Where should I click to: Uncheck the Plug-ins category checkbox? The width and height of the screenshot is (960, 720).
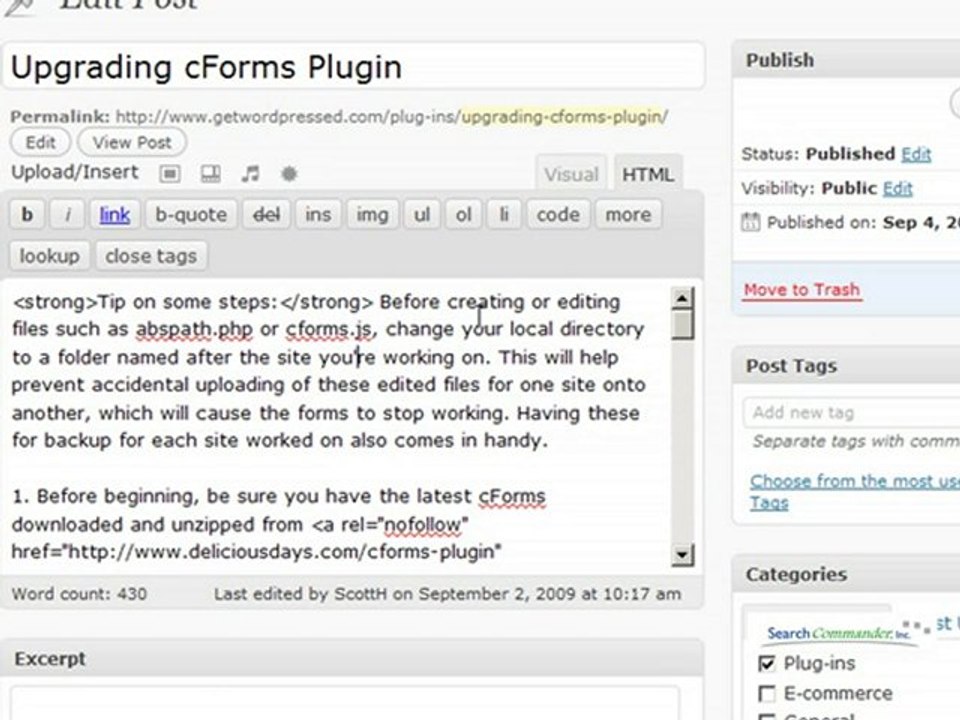(767, 663)
